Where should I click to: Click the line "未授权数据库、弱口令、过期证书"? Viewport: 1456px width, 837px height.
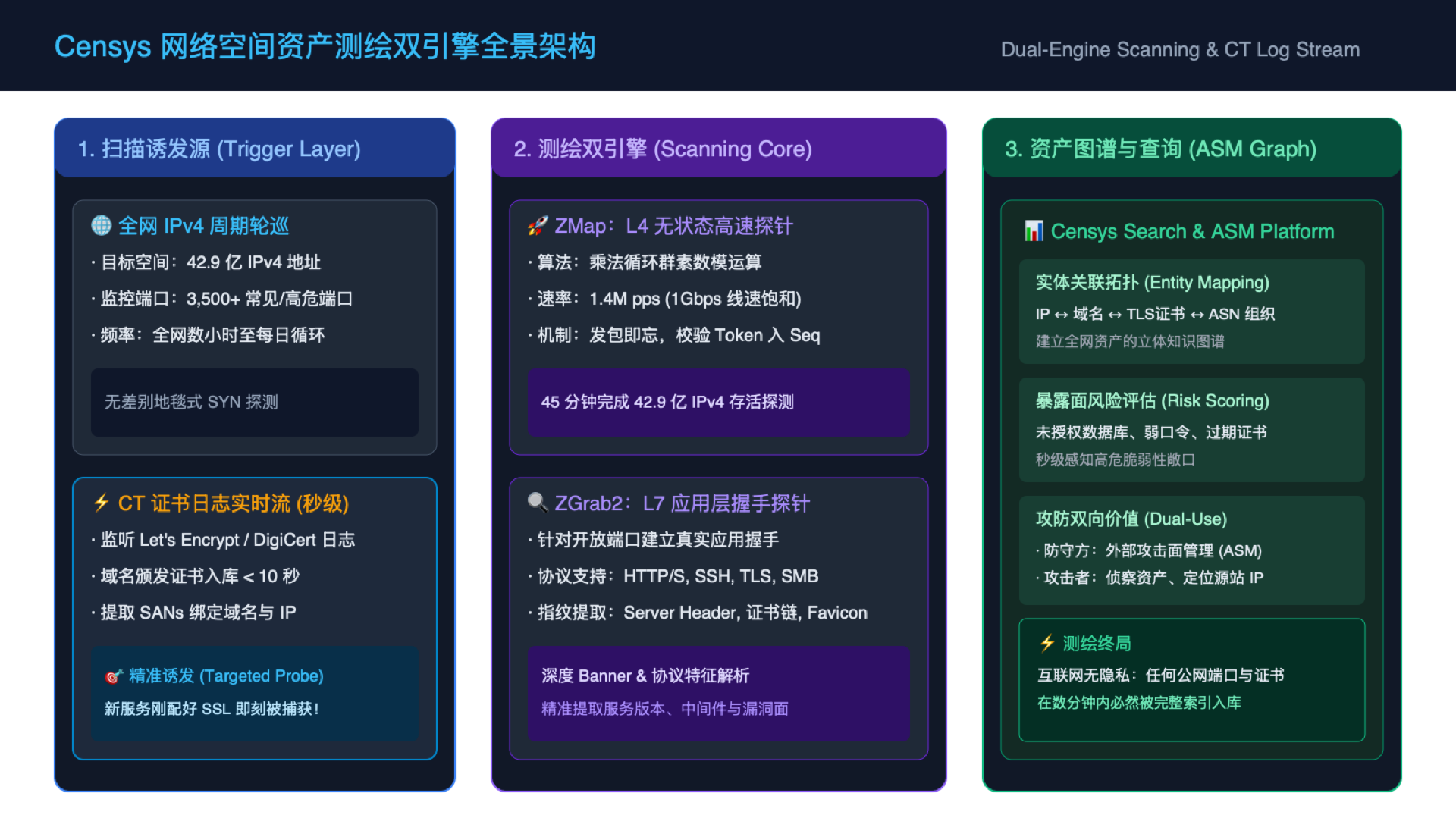pyautogui.click(x=1151, y=432)
